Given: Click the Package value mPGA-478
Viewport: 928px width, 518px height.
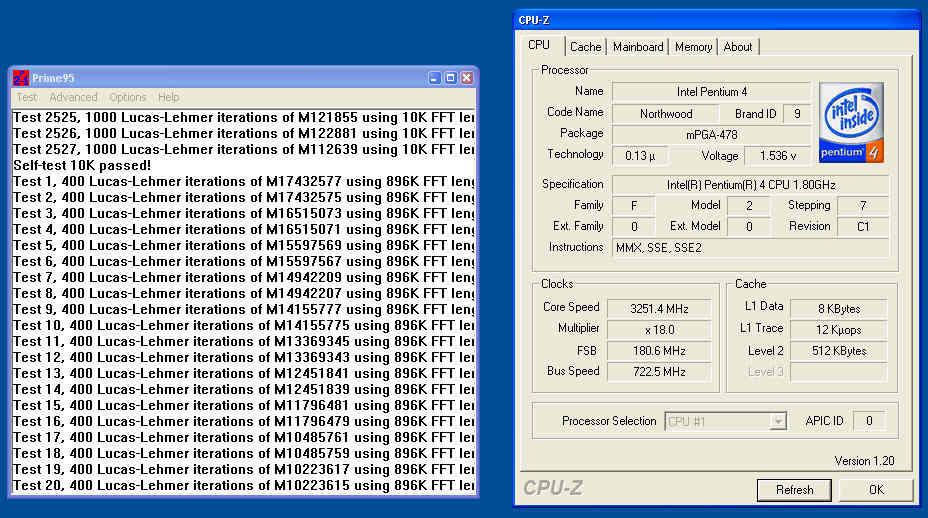Looking at the screenshot, I should pos(711,135).
